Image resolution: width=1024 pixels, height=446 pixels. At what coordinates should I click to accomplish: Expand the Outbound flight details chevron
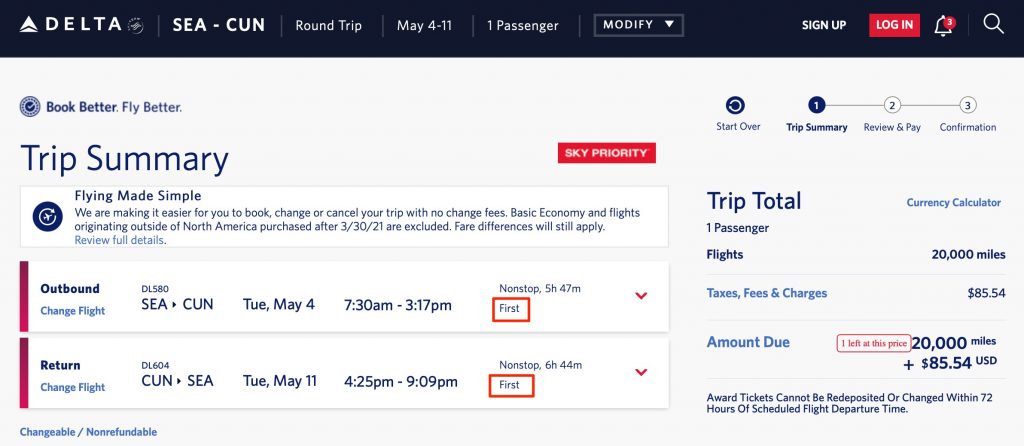(x=641, y=295)
